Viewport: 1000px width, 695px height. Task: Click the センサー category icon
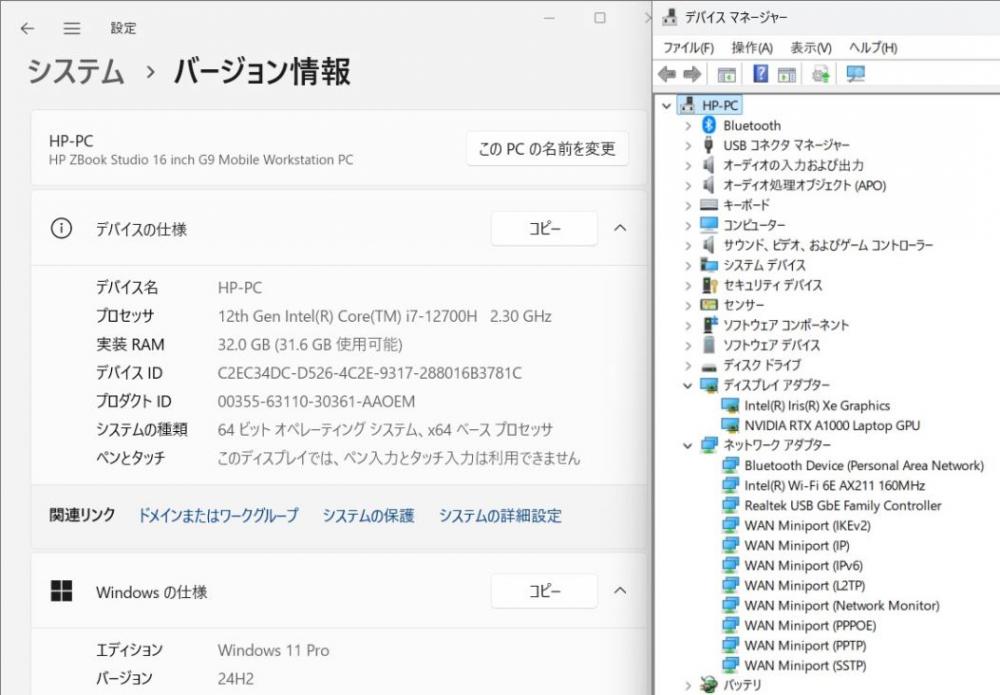[x=709, y=305]
